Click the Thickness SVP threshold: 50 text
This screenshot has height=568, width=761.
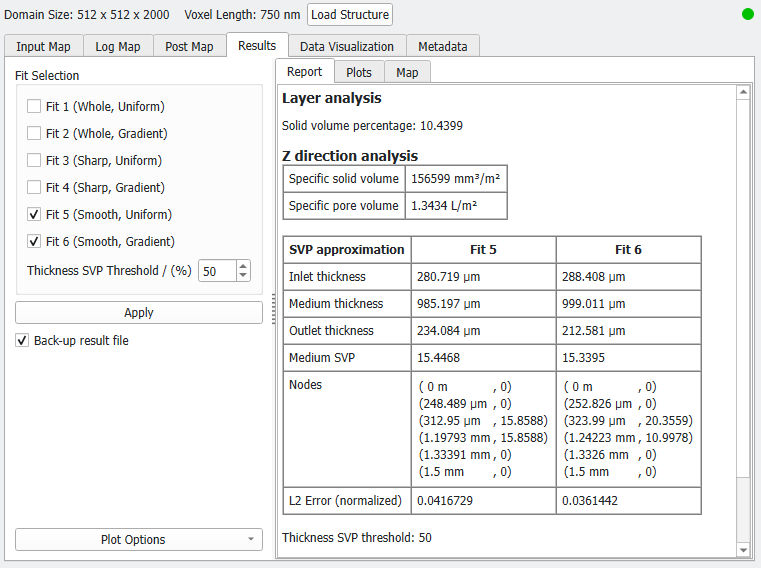(x=357, y=537)
